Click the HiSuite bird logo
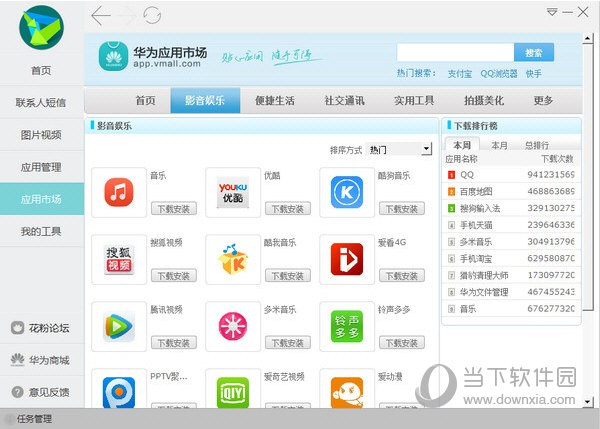600x429 pixels. click(41, 28)
